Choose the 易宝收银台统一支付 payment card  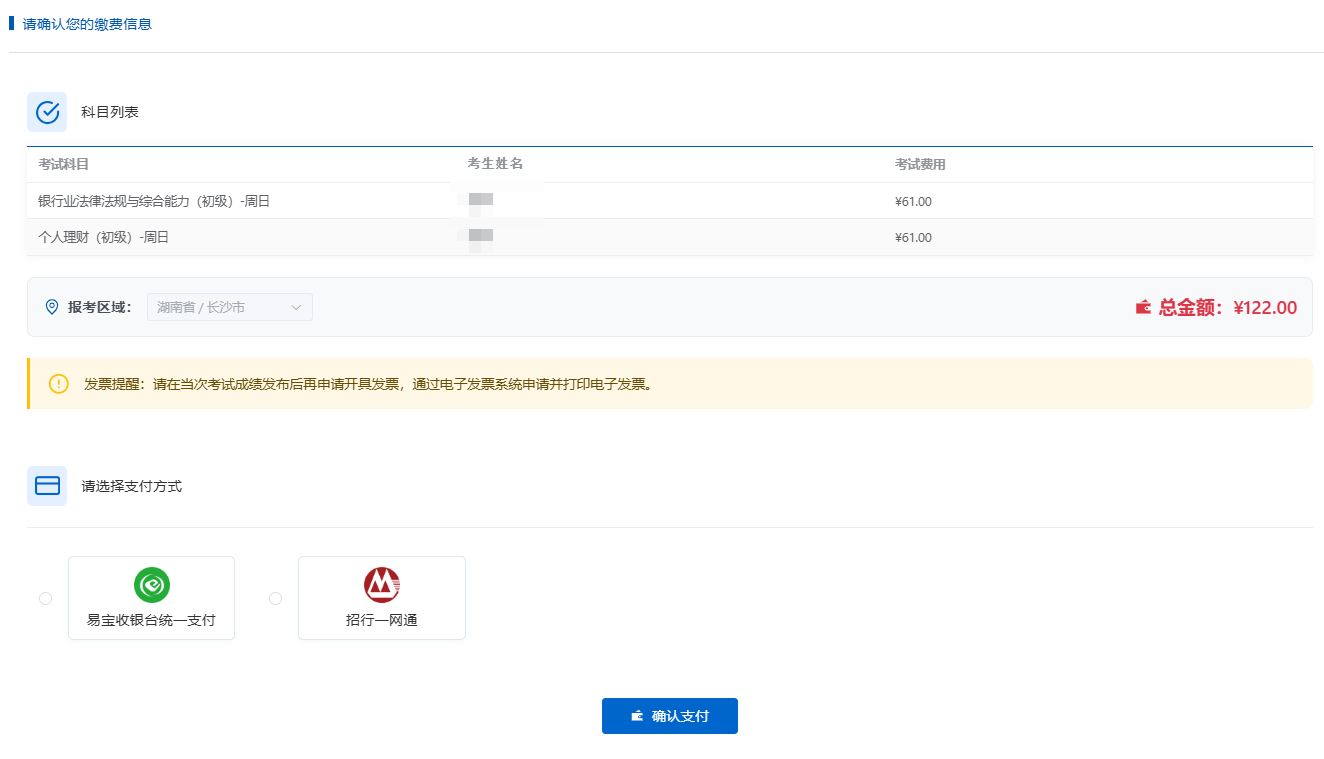151,598
